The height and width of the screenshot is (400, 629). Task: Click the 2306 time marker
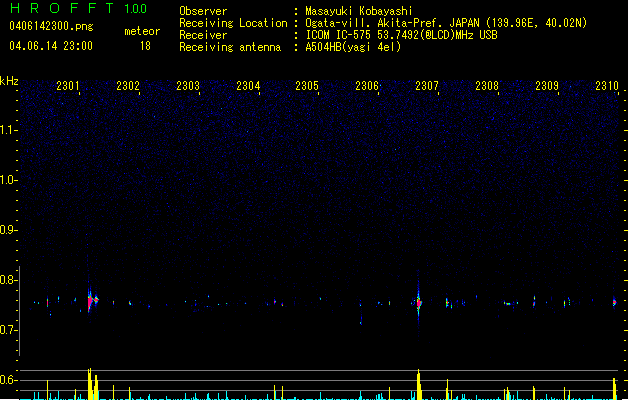tap(367, 86)
